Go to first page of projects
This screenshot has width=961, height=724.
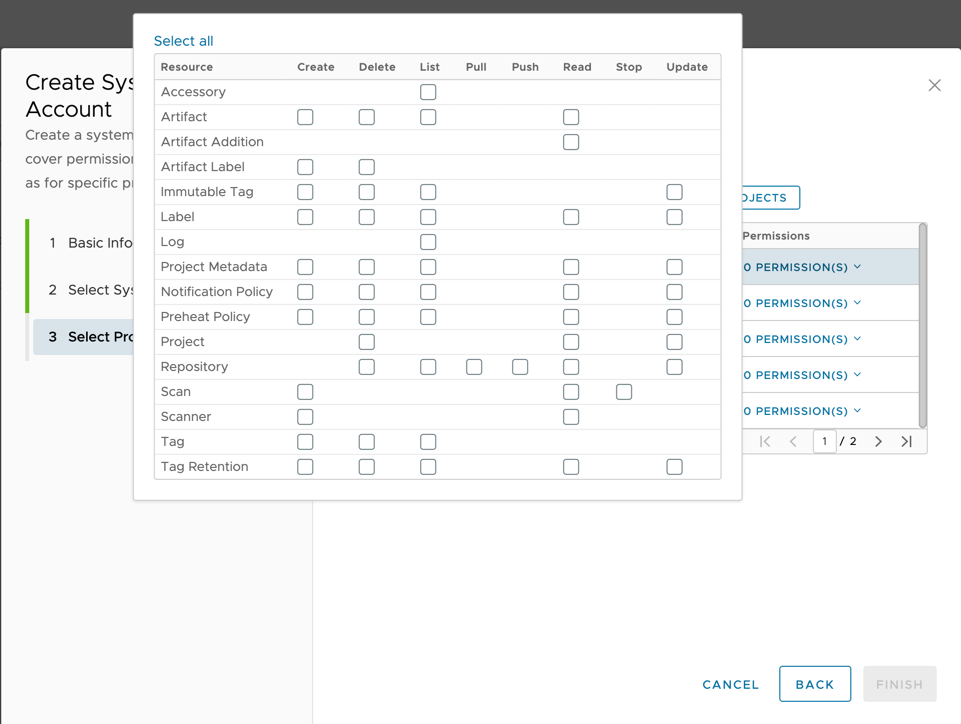click(765, 441)
